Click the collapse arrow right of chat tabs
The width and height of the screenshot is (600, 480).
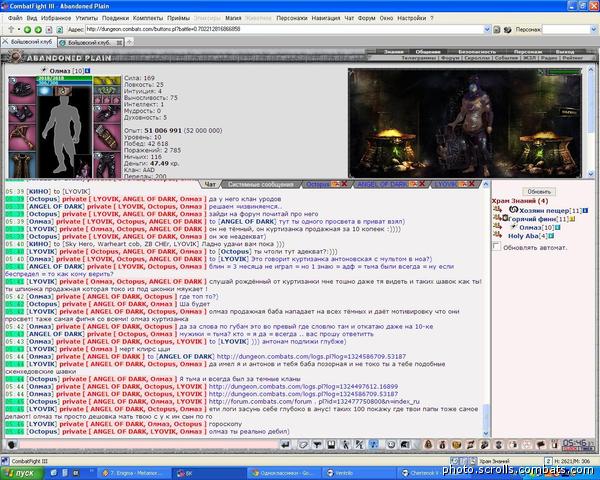pos(486,184)
